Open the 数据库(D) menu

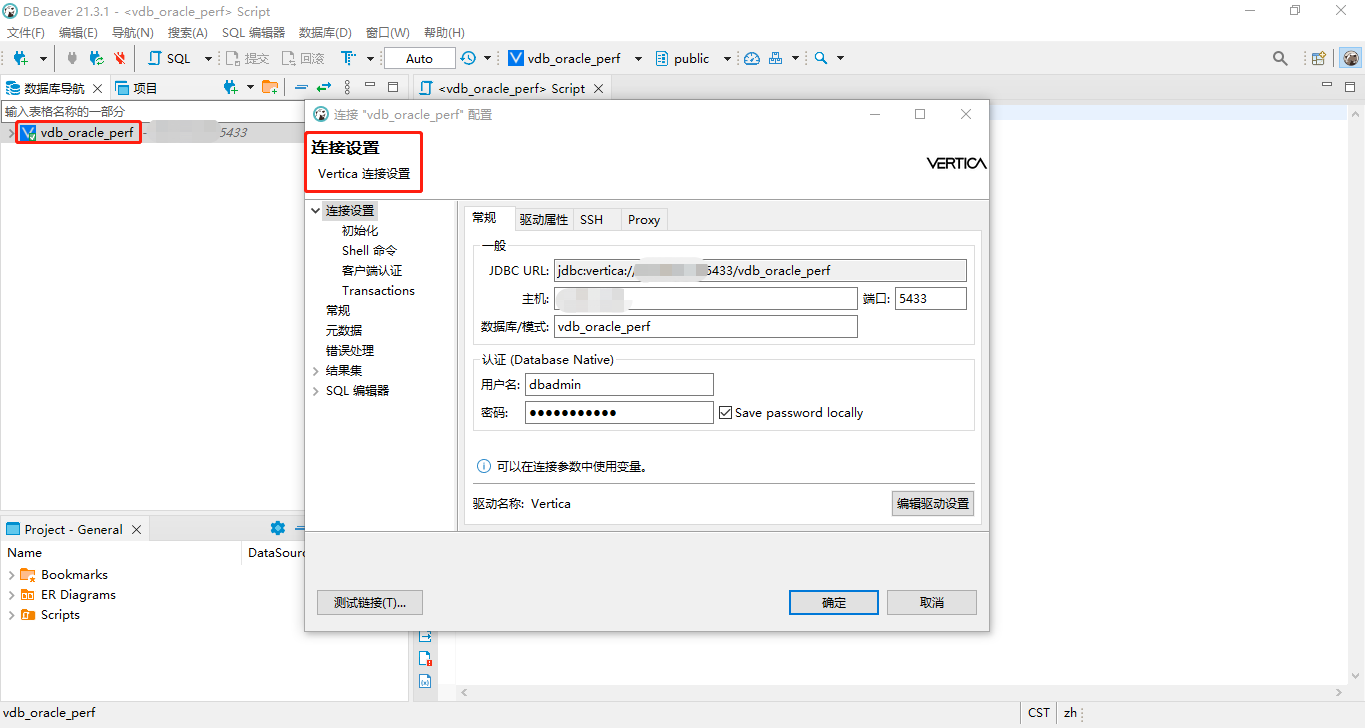[325, 32]
